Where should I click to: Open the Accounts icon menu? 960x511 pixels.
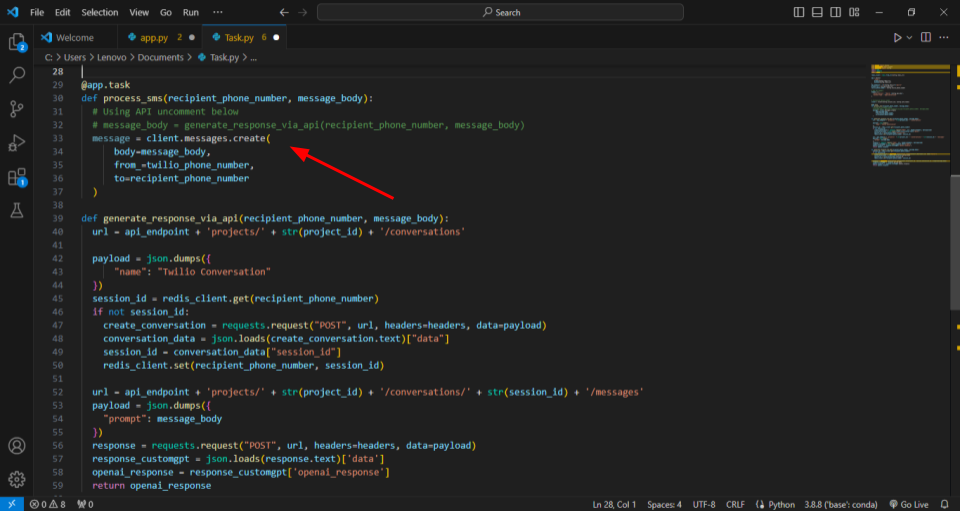pyautogui.click(x=17, y=446)
